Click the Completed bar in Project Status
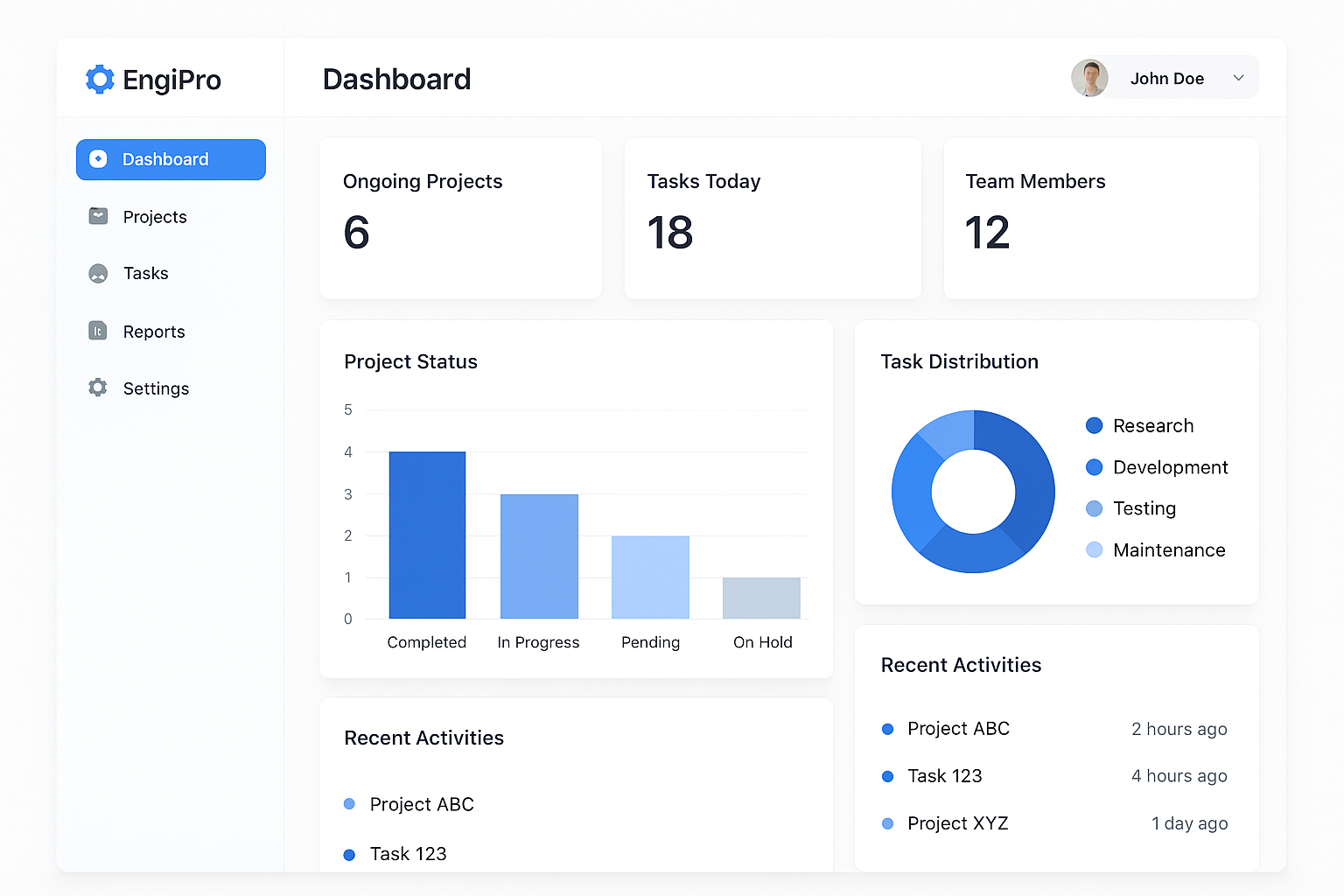Viewport: 1344px width, 896px height. click(427, 535)
